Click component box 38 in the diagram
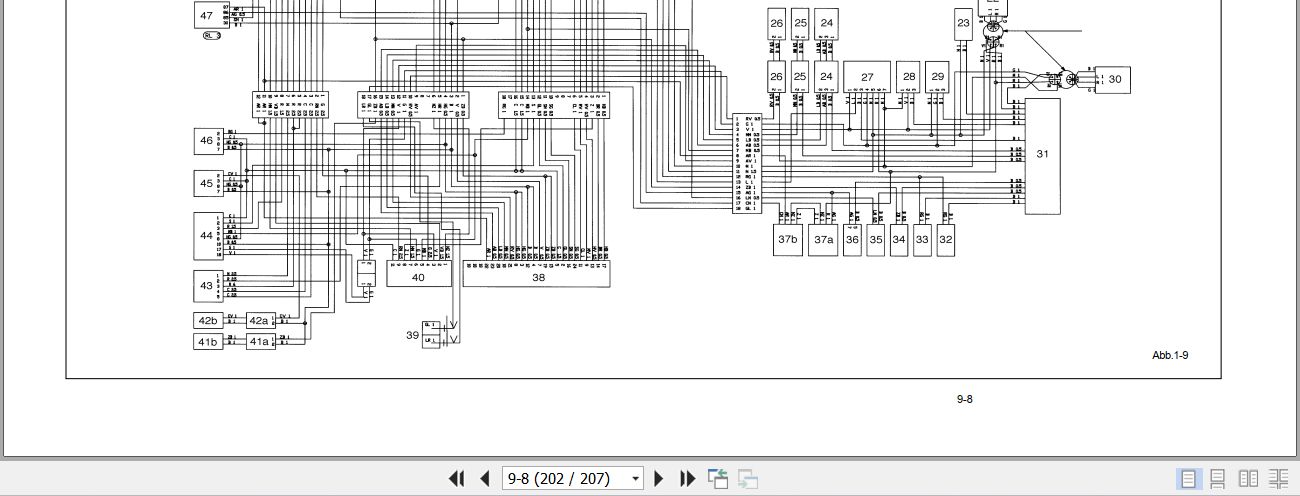1300x496 pixels. 537,277
